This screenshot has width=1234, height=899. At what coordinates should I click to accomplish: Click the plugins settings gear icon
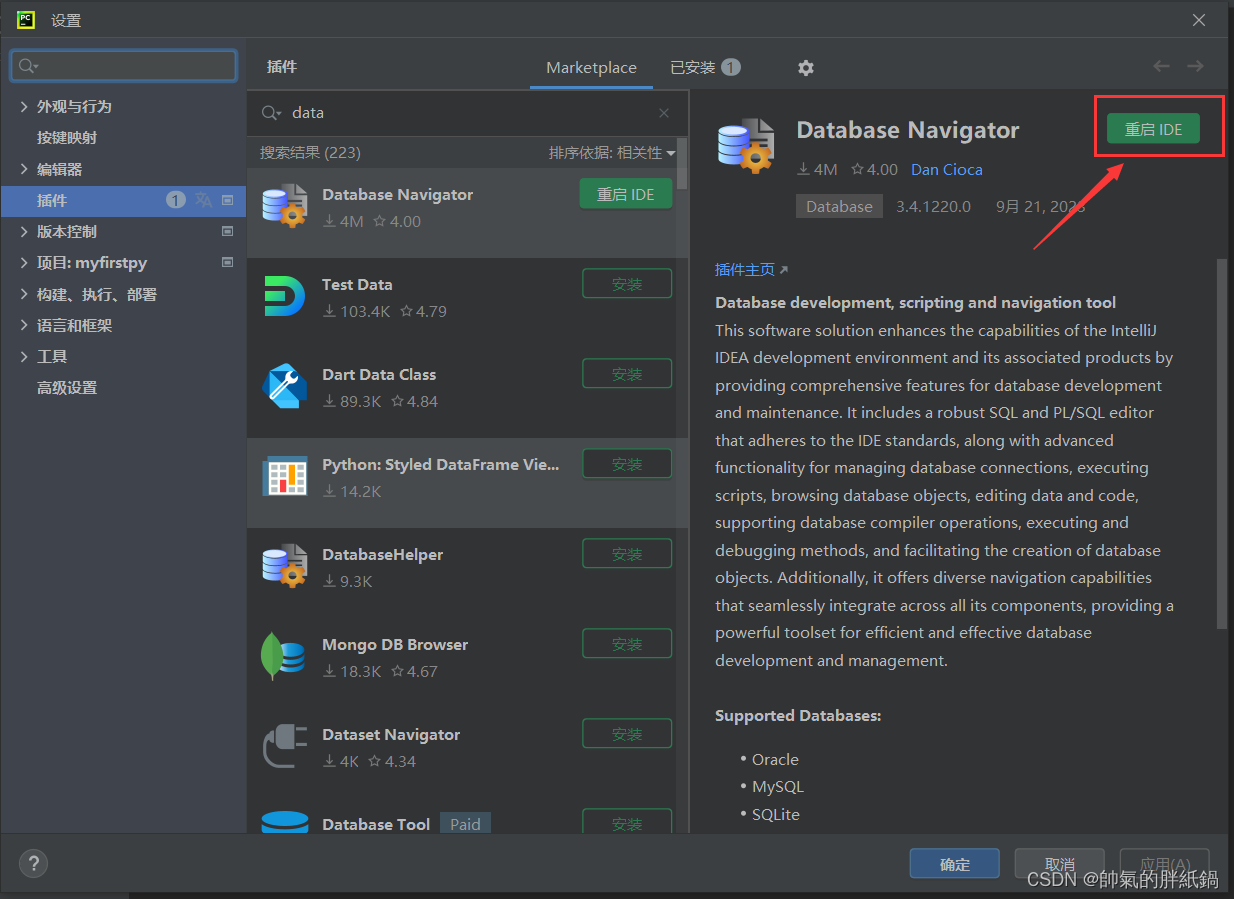[806, 68]
